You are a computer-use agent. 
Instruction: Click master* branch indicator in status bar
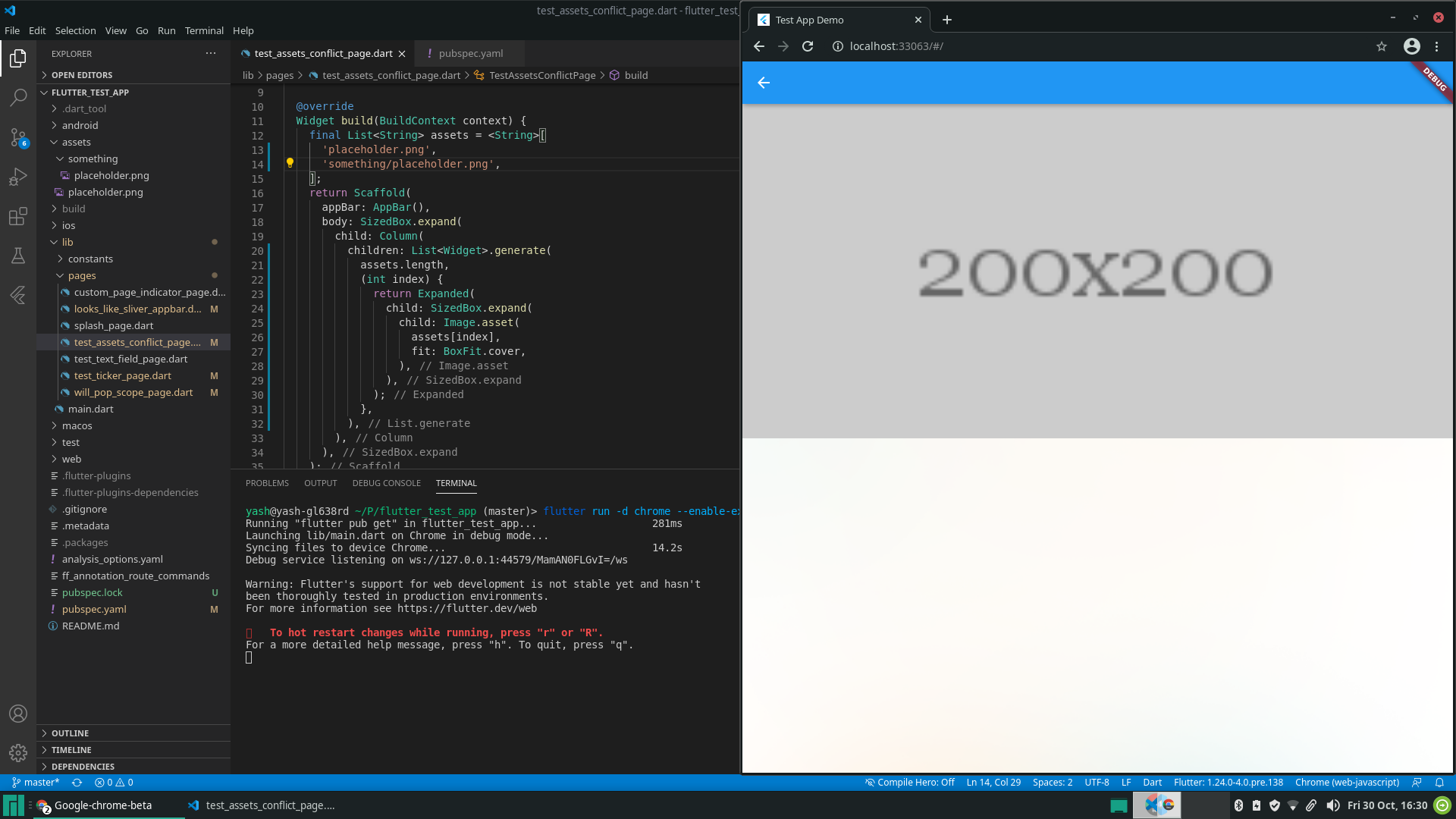click(x=36, y=783)
